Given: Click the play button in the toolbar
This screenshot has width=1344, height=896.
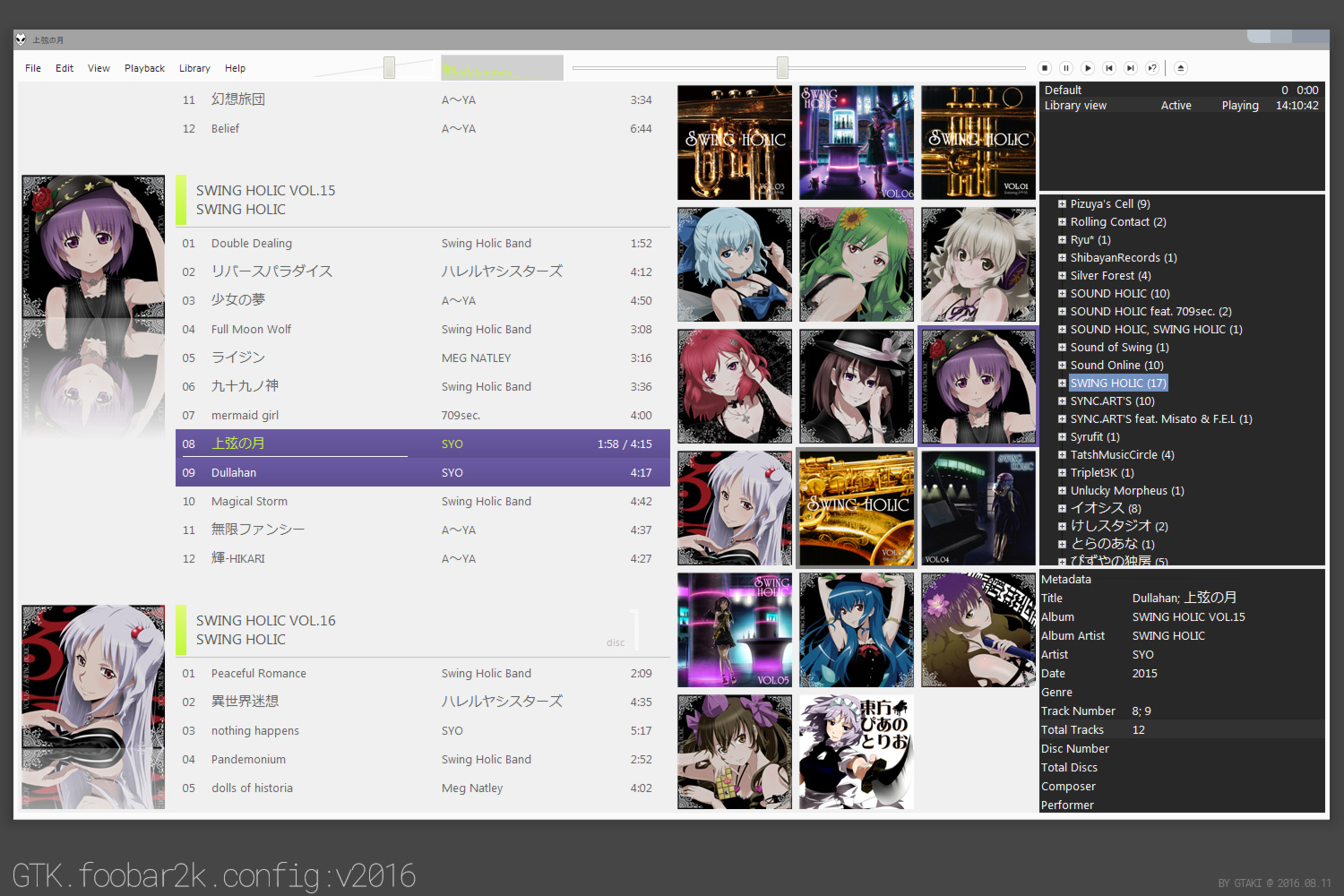Looking at the screenshot, I should click(x=1088, y=68).
